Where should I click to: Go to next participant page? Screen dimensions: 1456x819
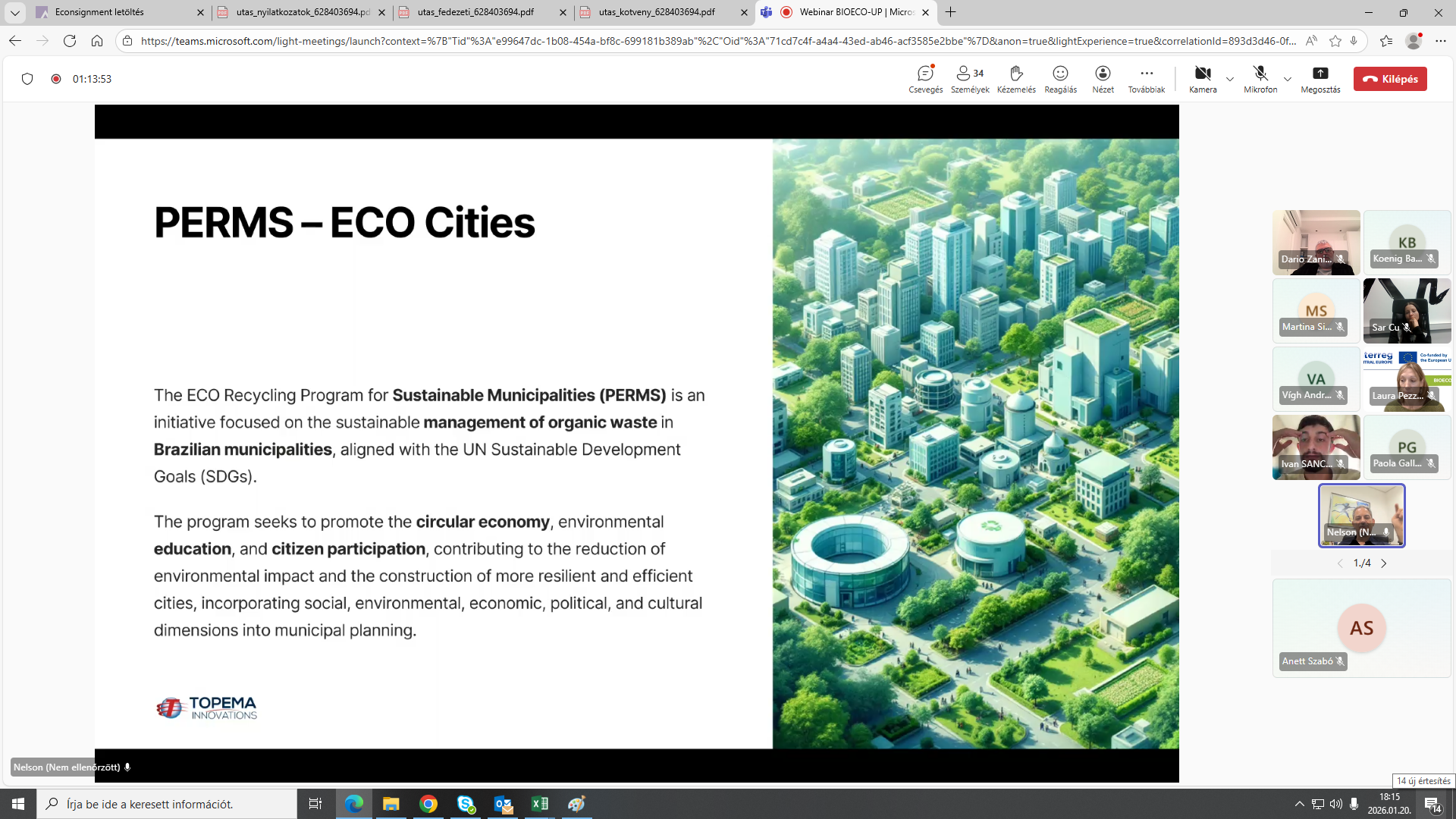coord(1383,563)
